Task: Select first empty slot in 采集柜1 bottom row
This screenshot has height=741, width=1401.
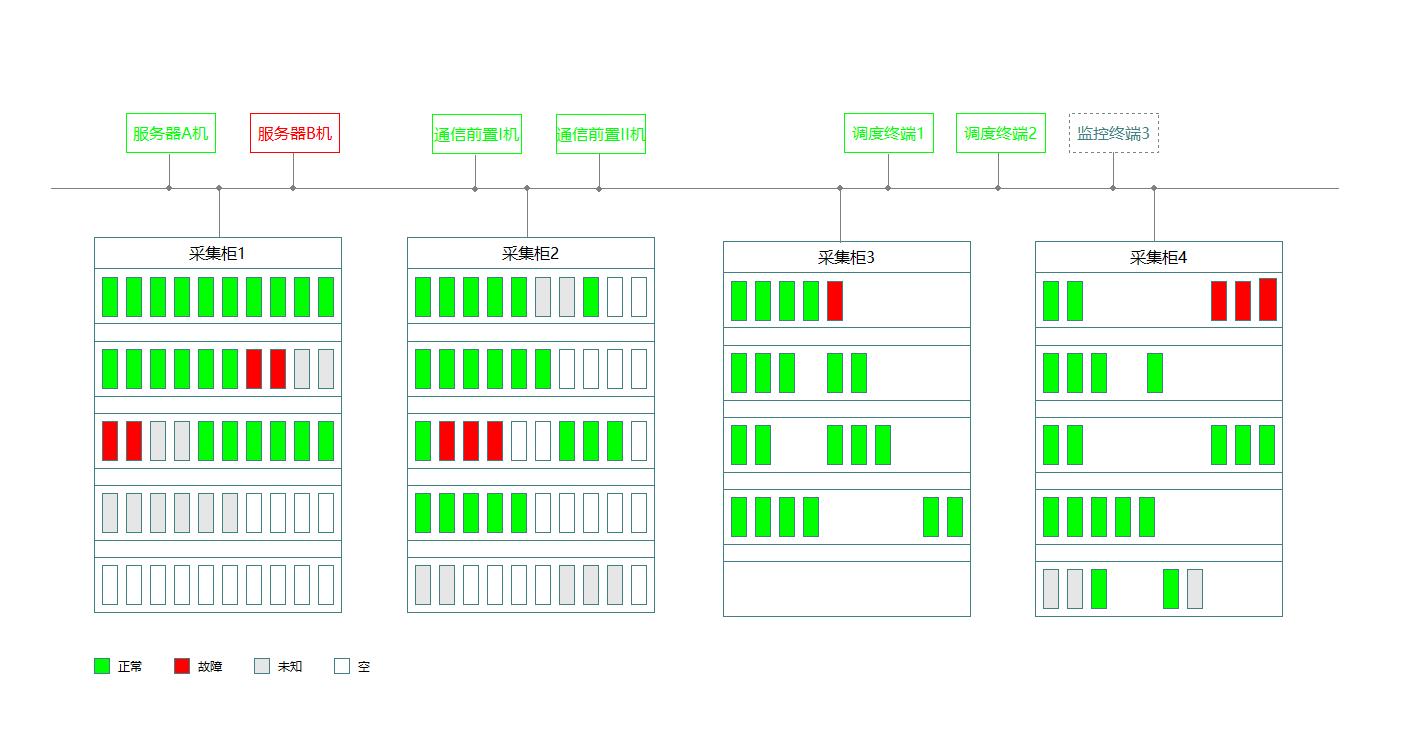Action: click(110, 585)
